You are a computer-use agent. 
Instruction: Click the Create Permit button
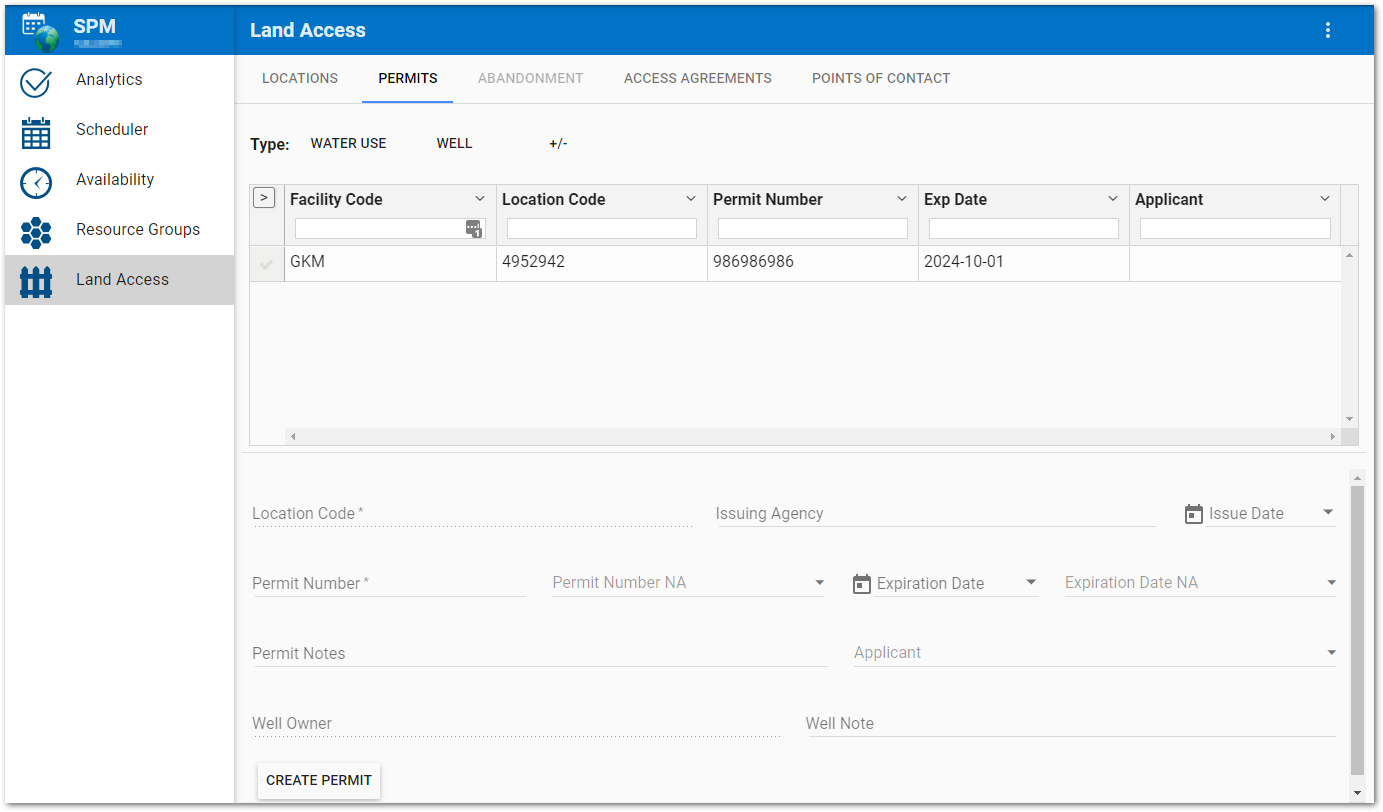click(319, 780)
